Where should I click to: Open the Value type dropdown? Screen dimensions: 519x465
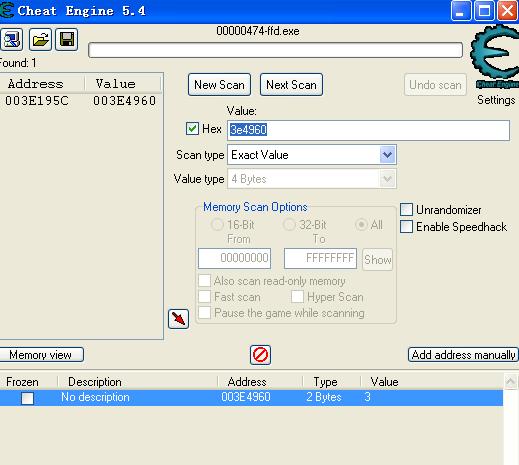click(x=387, y=179)
